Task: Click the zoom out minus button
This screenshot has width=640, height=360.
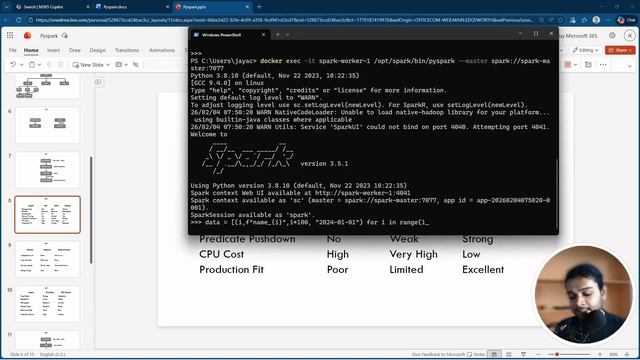Action: click(538, 355)
